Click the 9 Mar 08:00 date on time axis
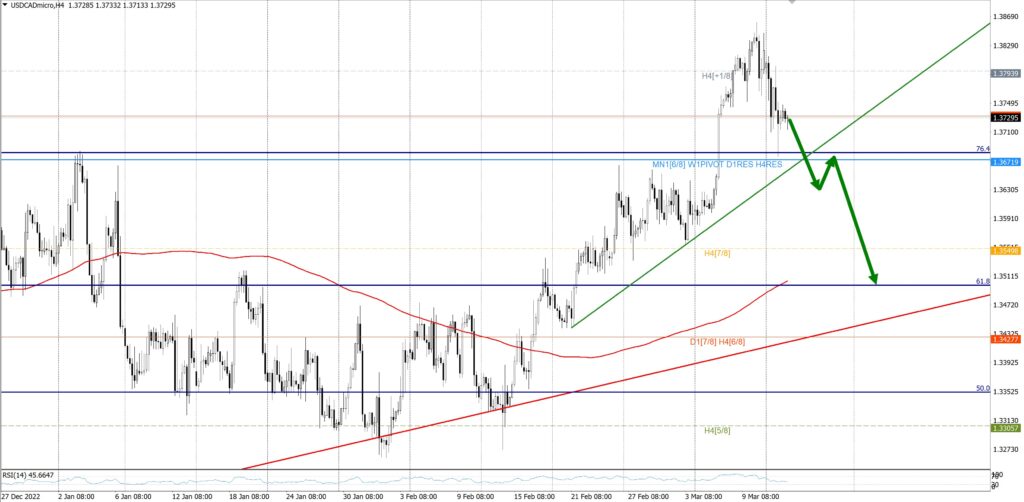 tap(764, 495)
